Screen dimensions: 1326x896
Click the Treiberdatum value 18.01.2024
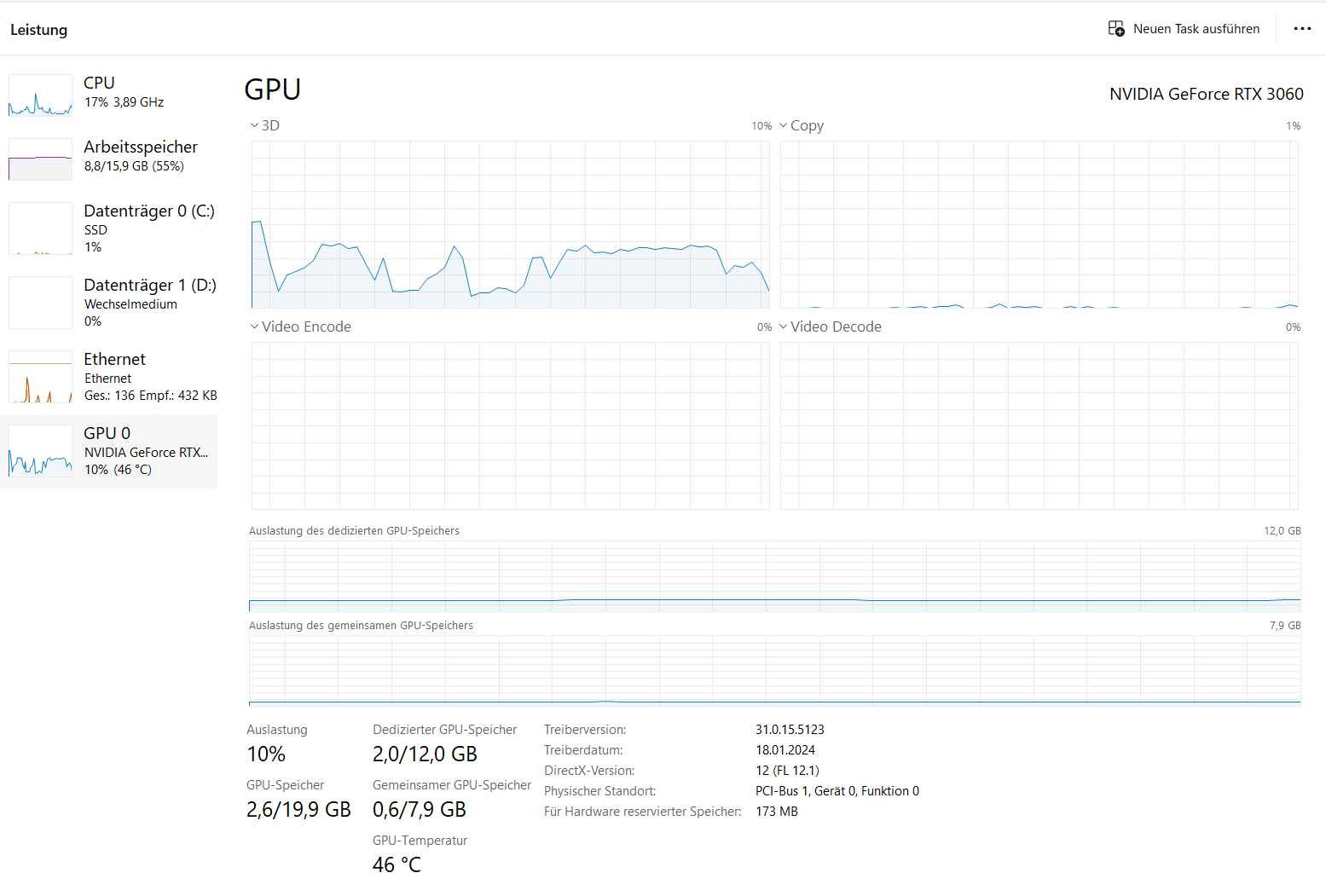click(785, 750)
